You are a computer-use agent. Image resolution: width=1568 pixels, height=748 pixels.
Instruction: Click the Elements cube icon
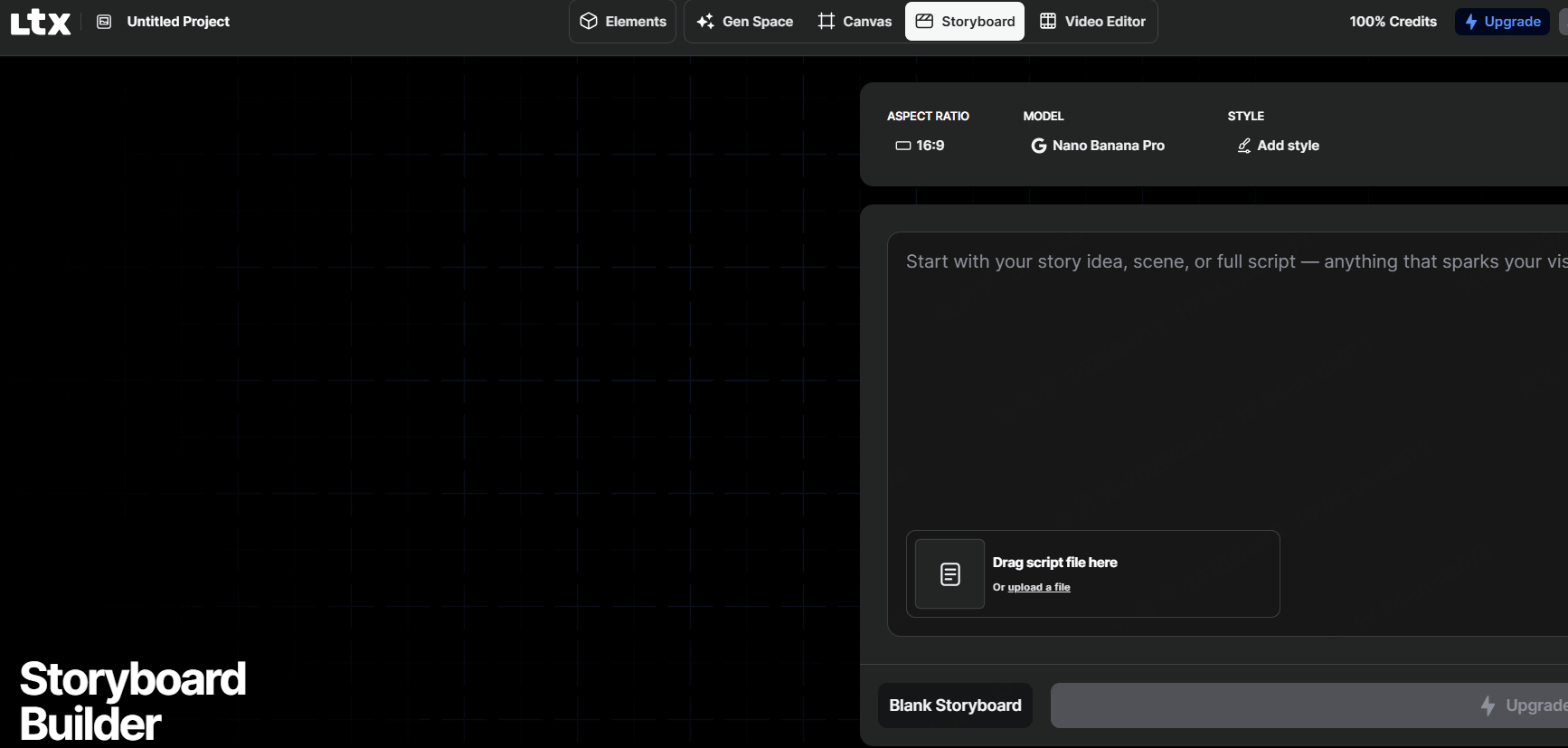tap(589, 22)
